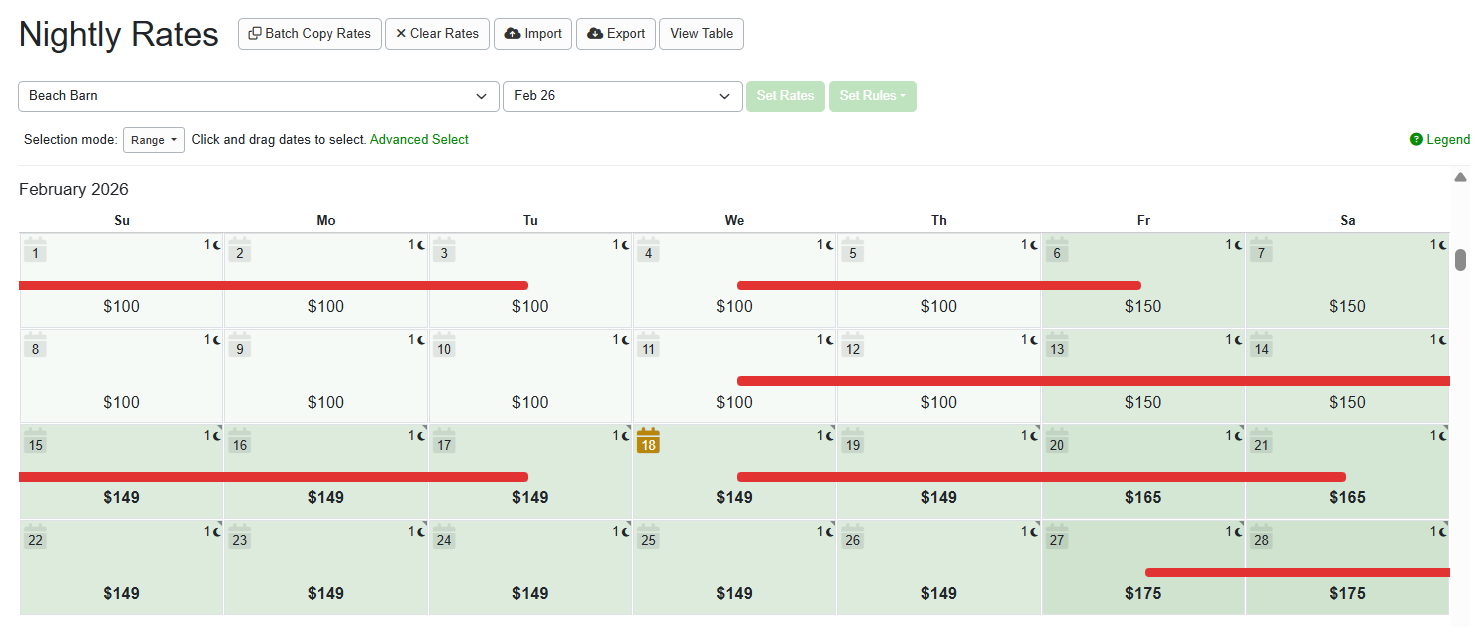Expand the Set Rules dropdown
This screenshot has width=1480, height=627.
(872, 96)
